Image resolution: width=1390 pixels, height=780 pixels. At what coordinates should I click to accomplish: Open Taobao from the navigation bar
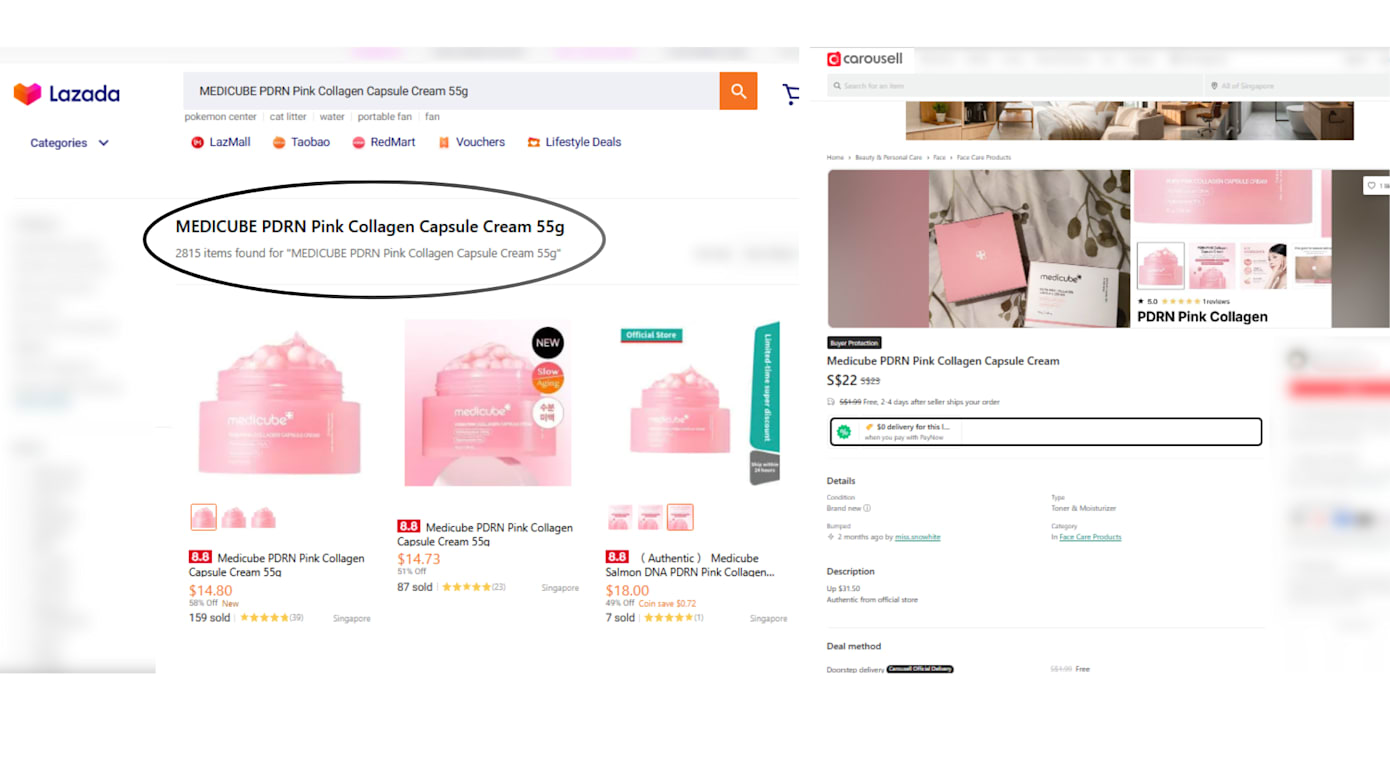(301, 142)
